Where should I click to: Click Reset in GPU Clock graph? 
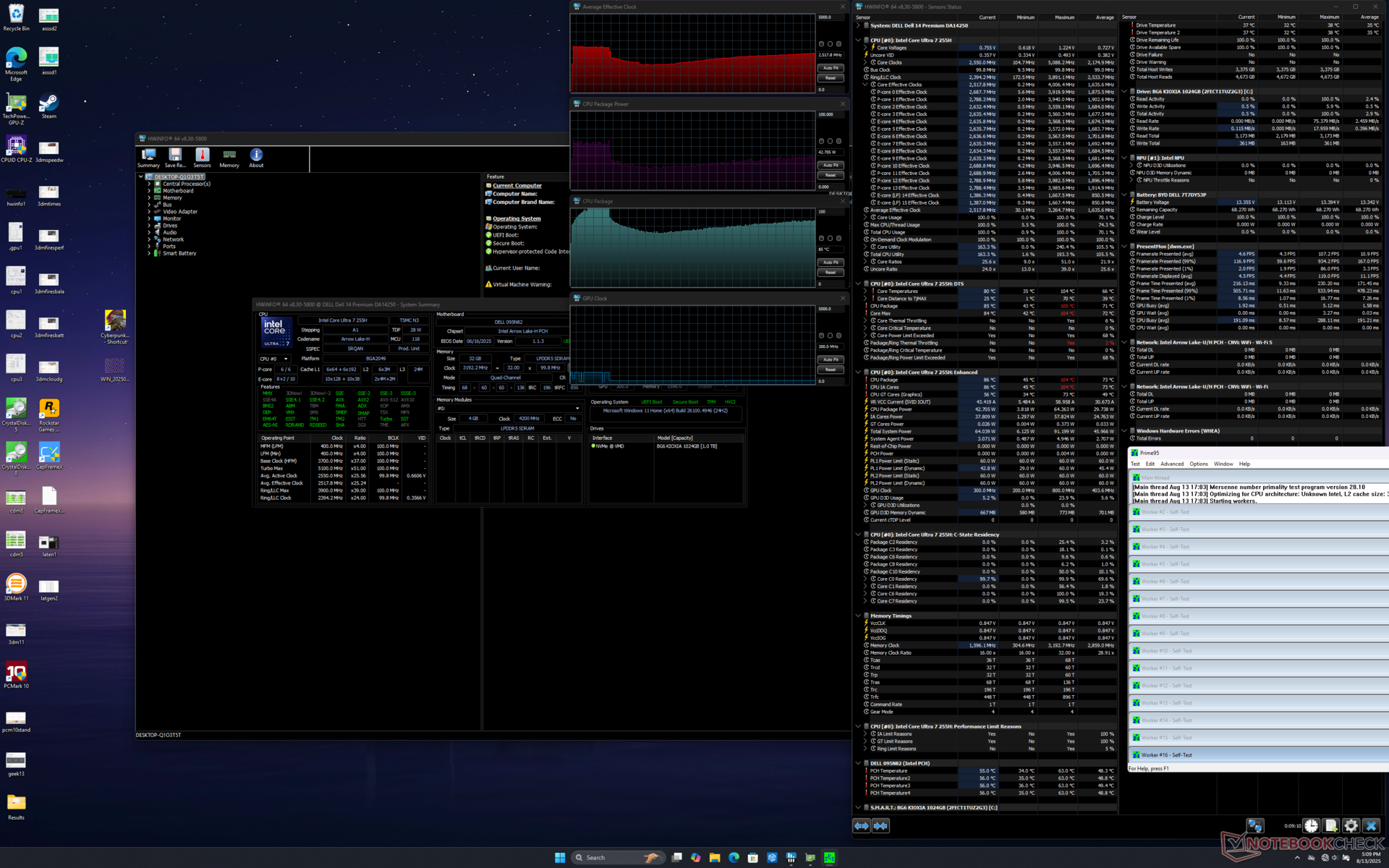(x=831, y=370)
